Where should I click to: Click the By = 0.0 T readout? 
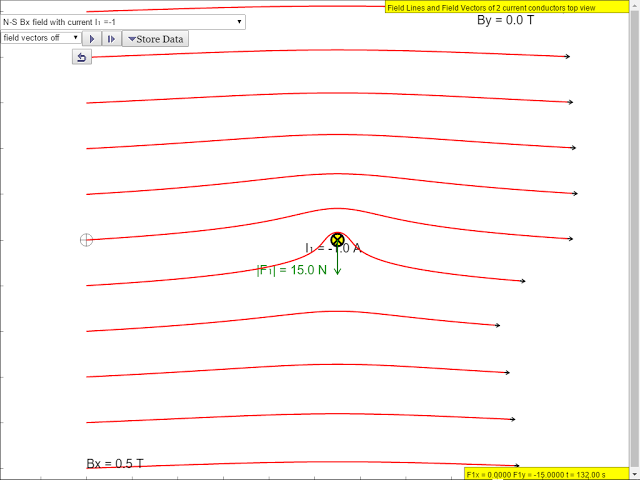(505, 20)
